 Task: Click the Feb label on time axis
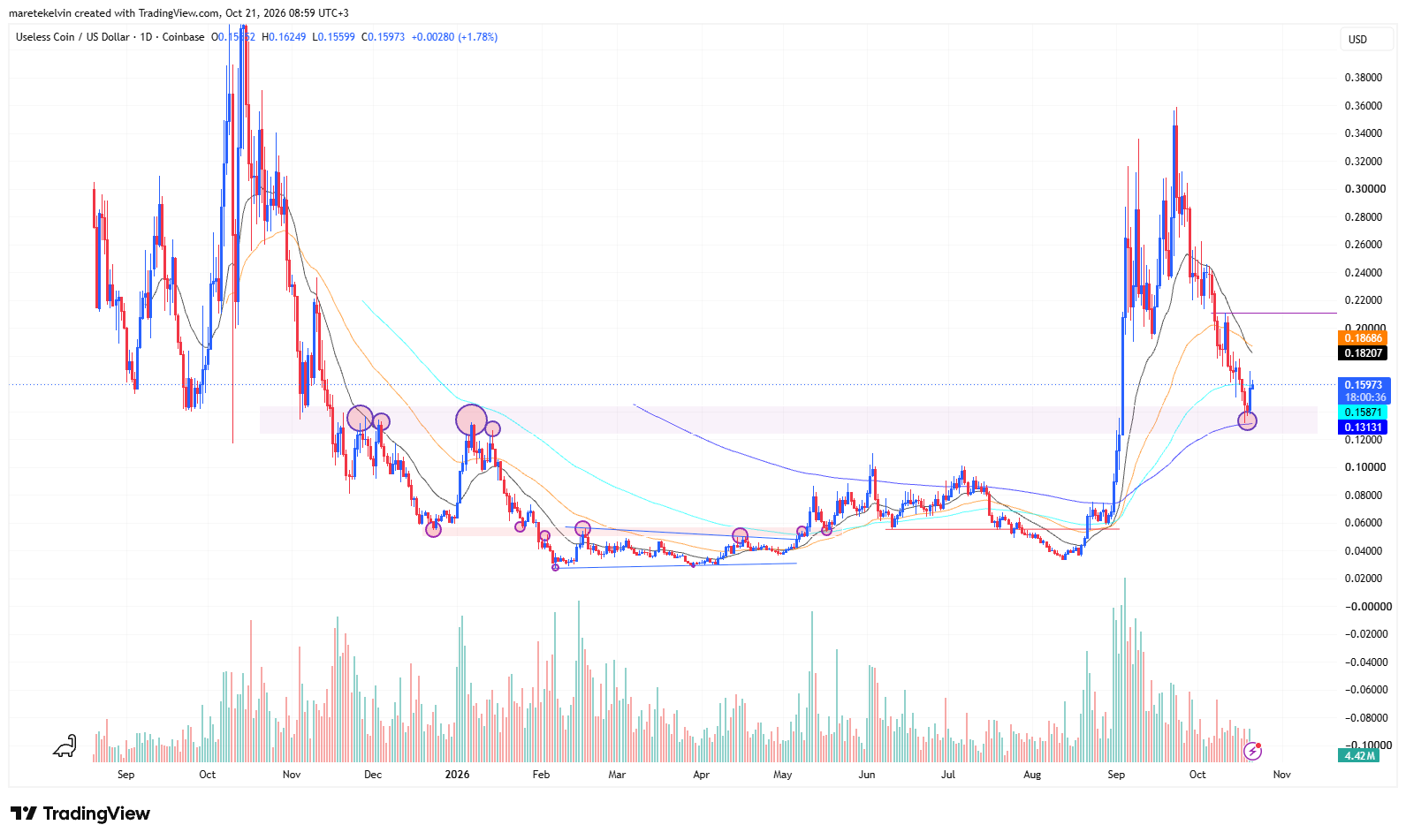click(x=541, y=775)
